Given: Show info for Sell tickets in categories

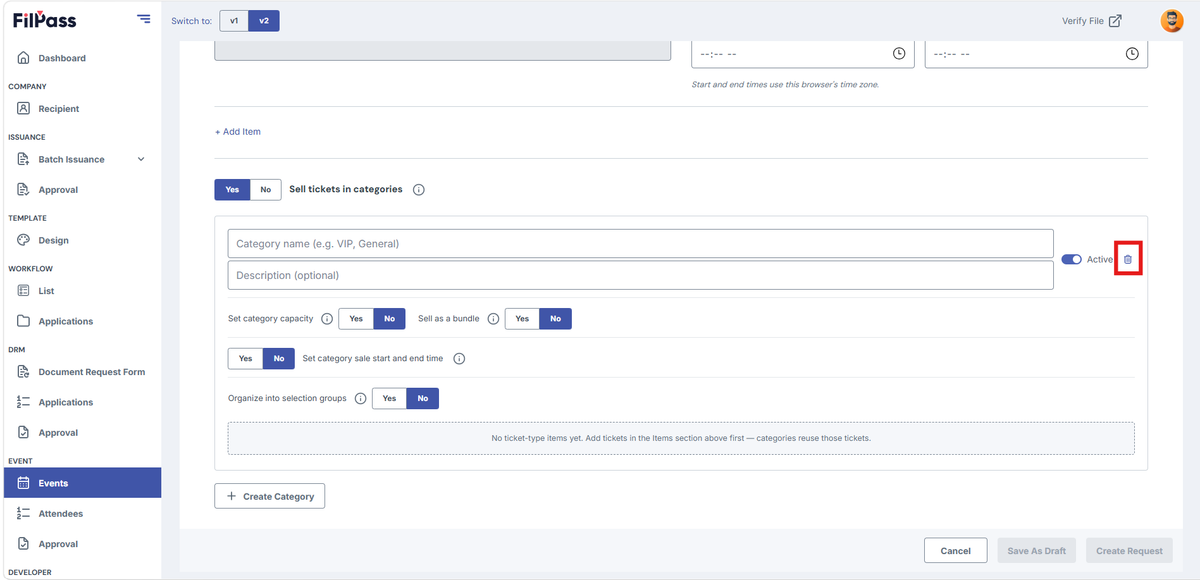Looking at the screenshot, I should coord(419,190).
